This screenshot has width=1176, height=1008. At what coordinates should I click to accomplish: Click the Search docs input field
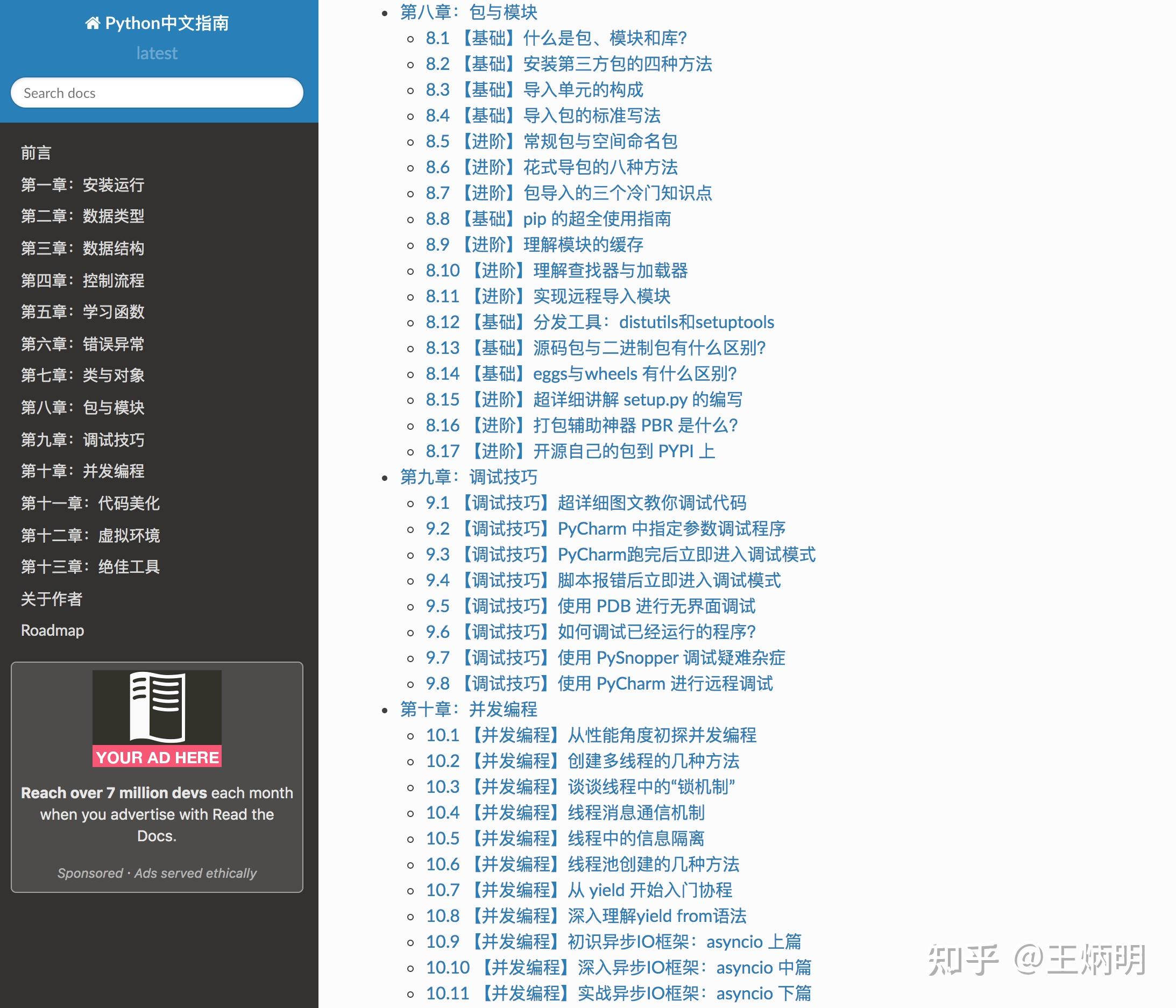(157, 93)
